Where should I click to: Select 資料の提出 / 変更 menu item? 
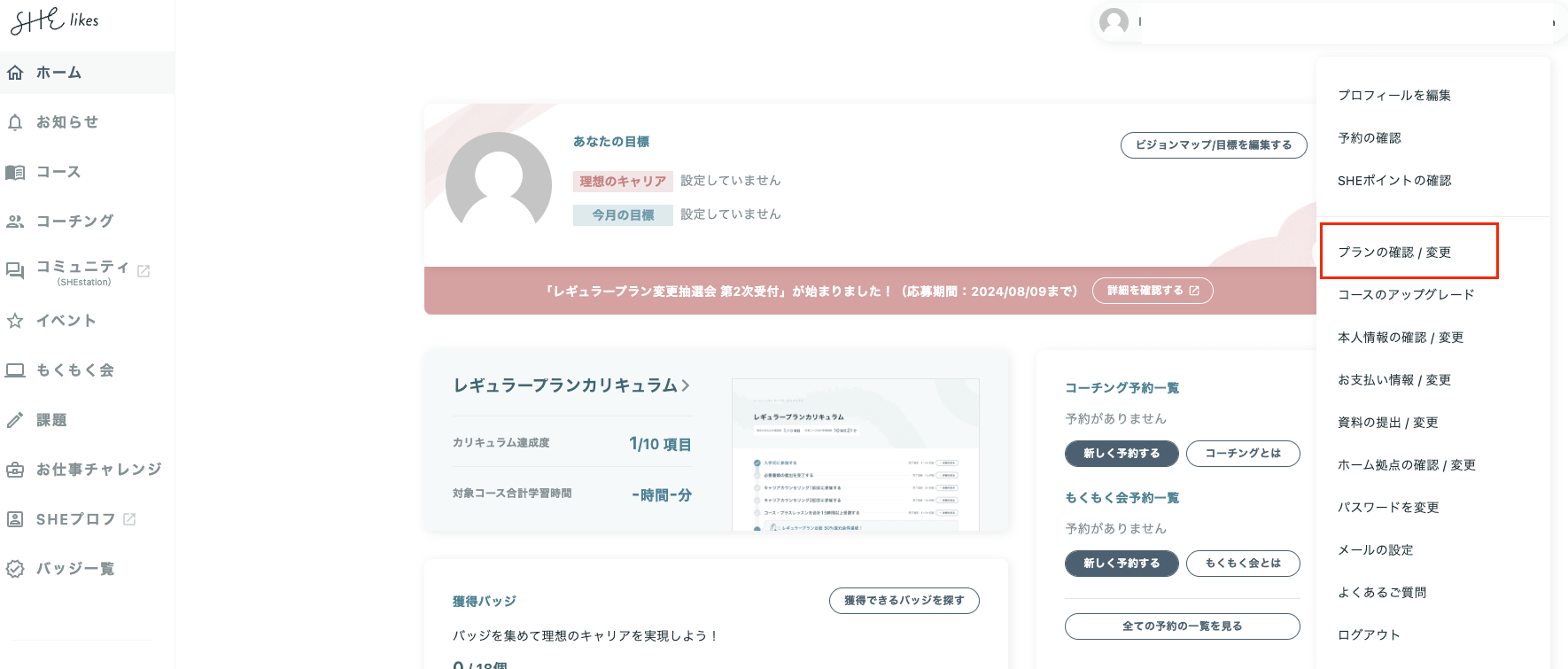1388,423
